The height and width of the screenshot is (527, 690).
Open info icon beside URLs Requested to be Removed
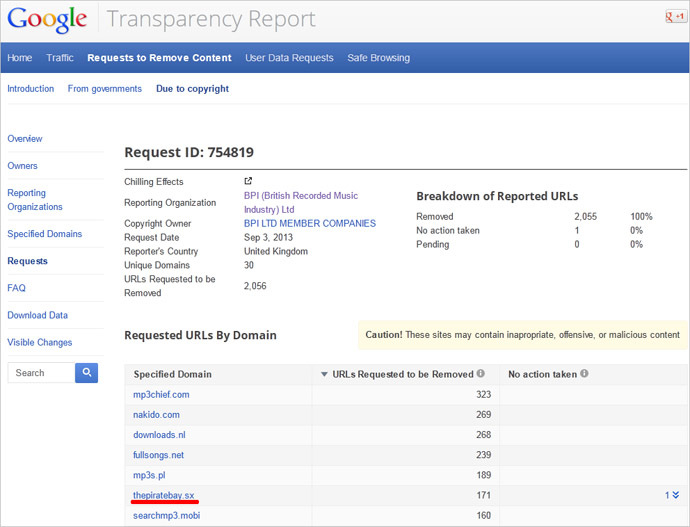pos(481,373)
